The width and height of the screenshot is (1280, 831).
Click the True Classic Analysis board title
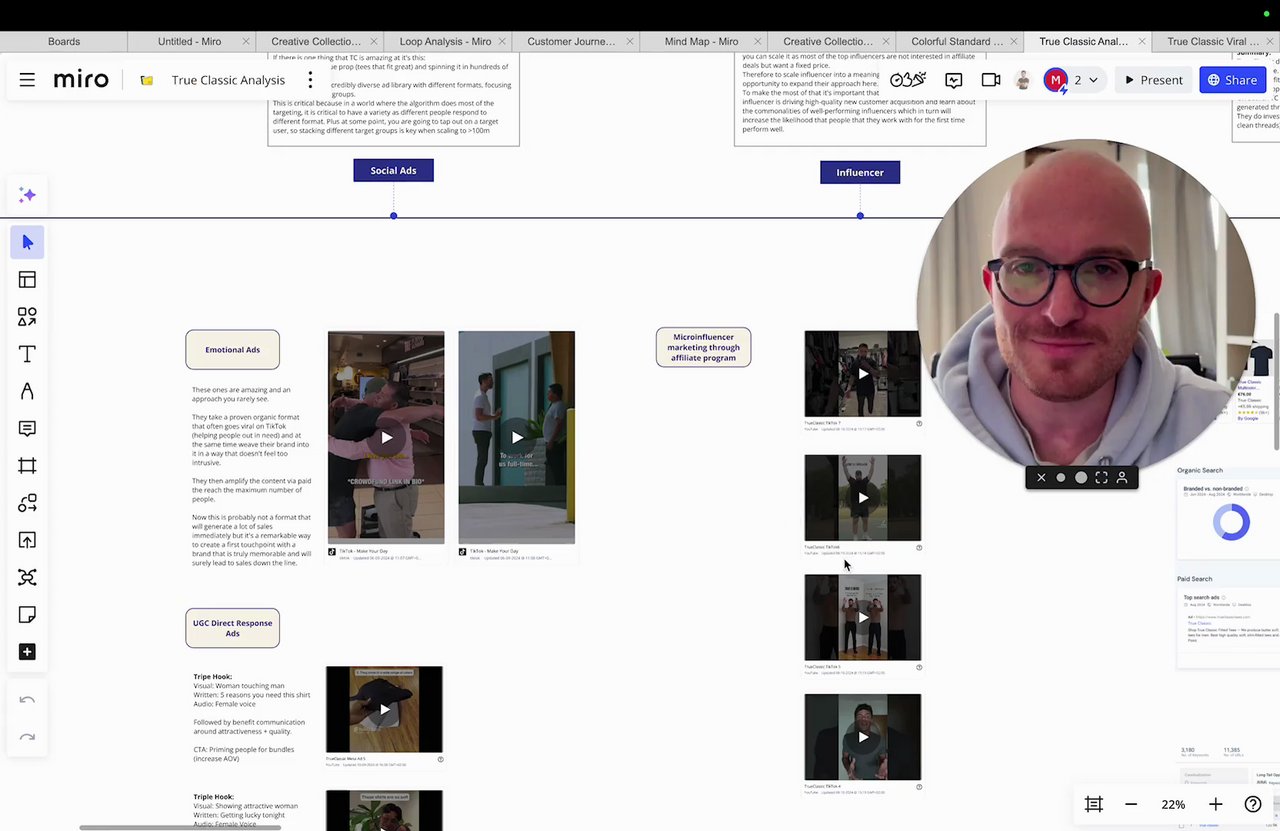pyautogui.click(x=228, y=80)
